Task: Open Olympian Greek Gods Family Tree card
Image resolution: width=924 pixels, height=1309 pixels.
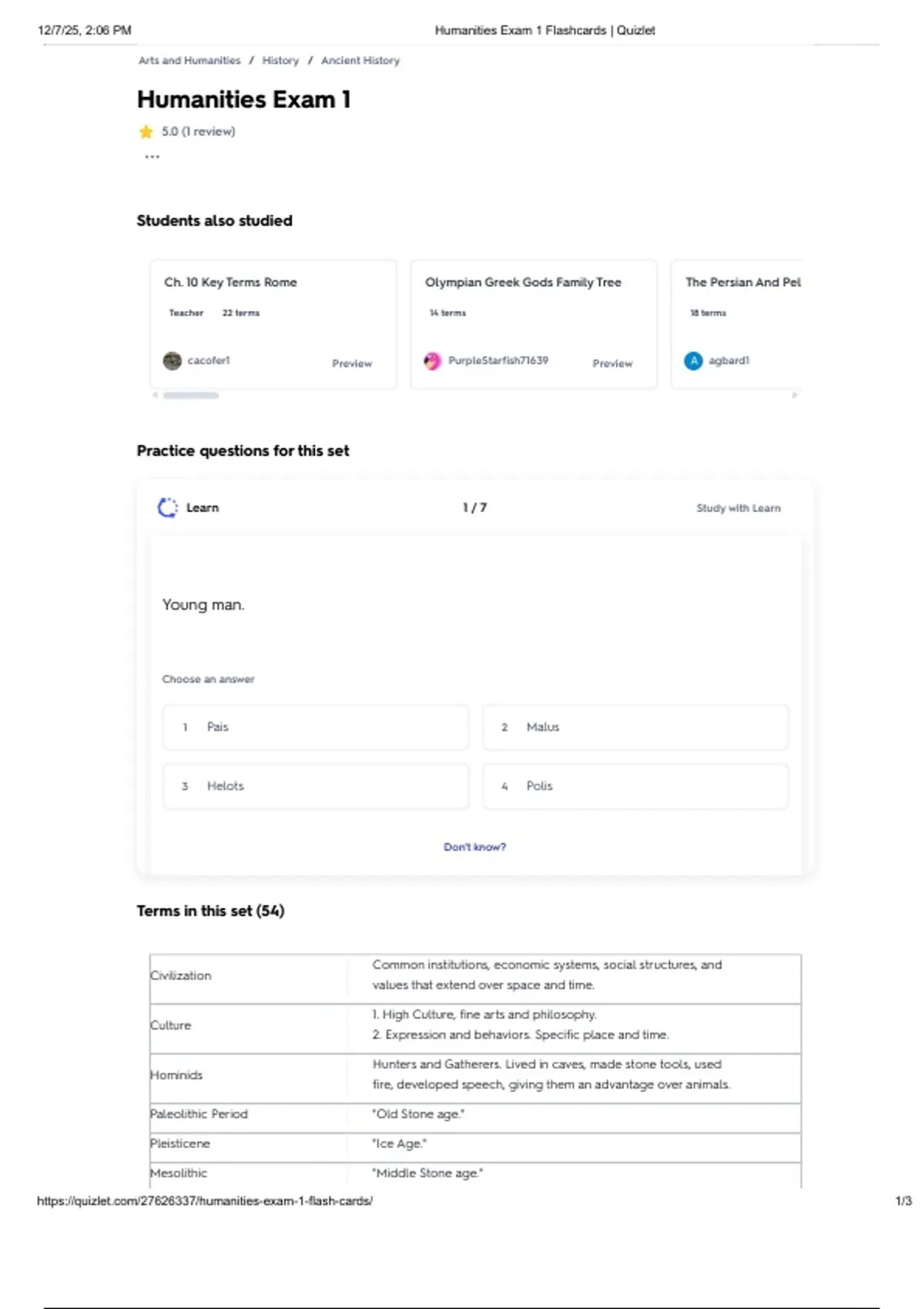Action: 523,283
